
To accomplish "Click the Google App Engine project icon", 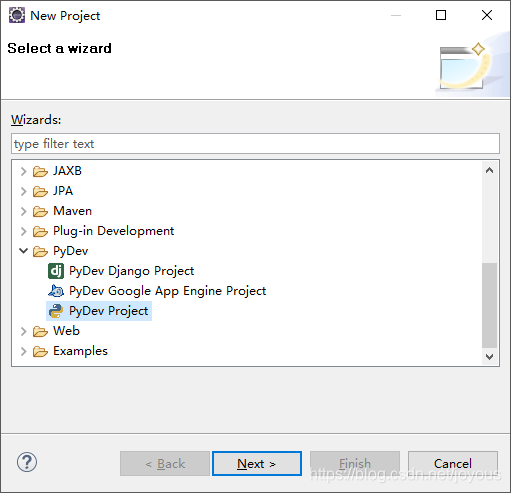I will [x=56, y=291].
